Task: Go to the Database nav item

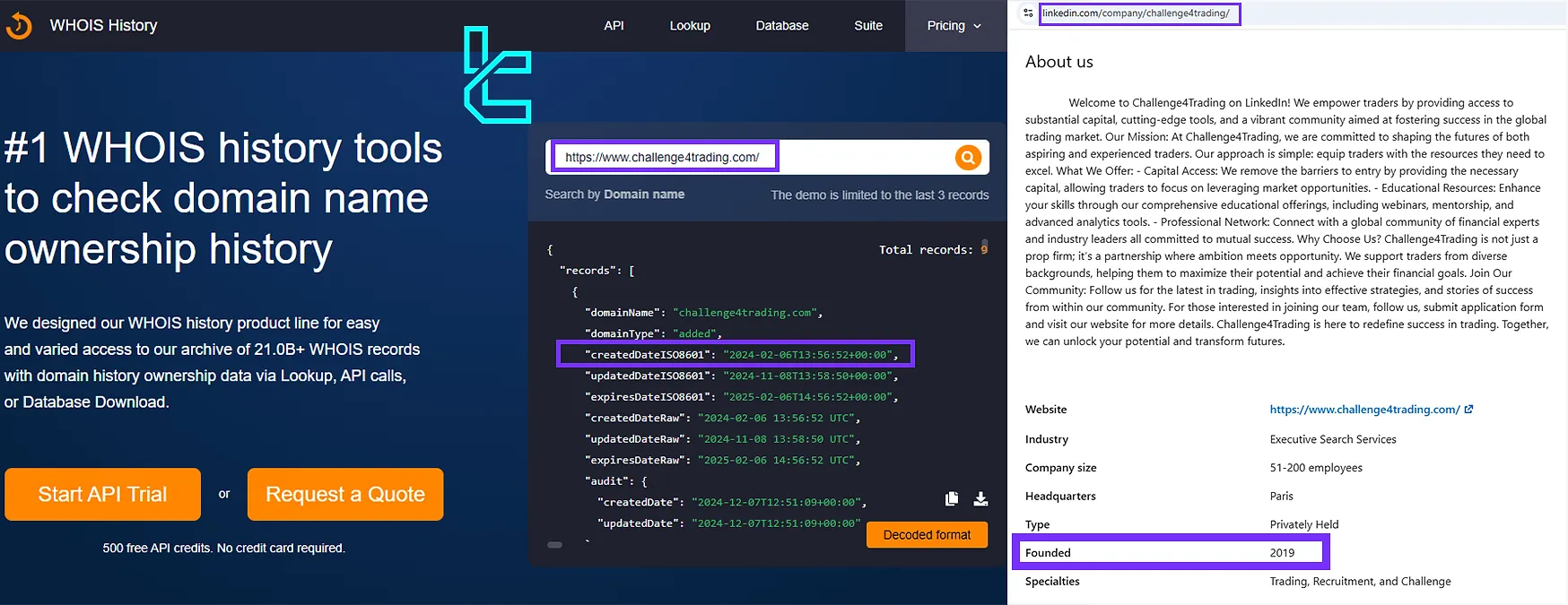Action: (781, 26)
